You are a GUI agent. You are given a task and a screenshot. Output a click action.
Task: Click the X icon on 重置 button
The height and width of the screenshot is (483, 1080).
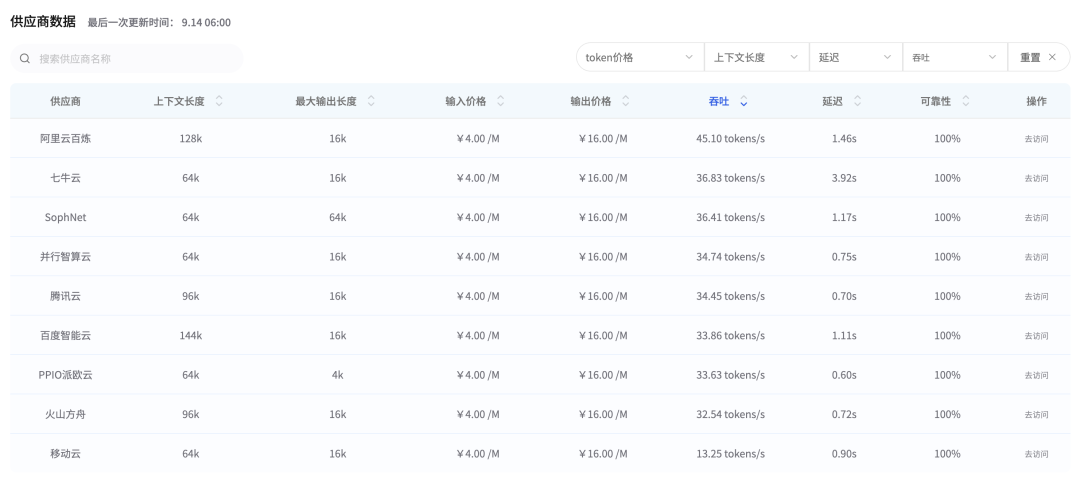(1052, 57)
